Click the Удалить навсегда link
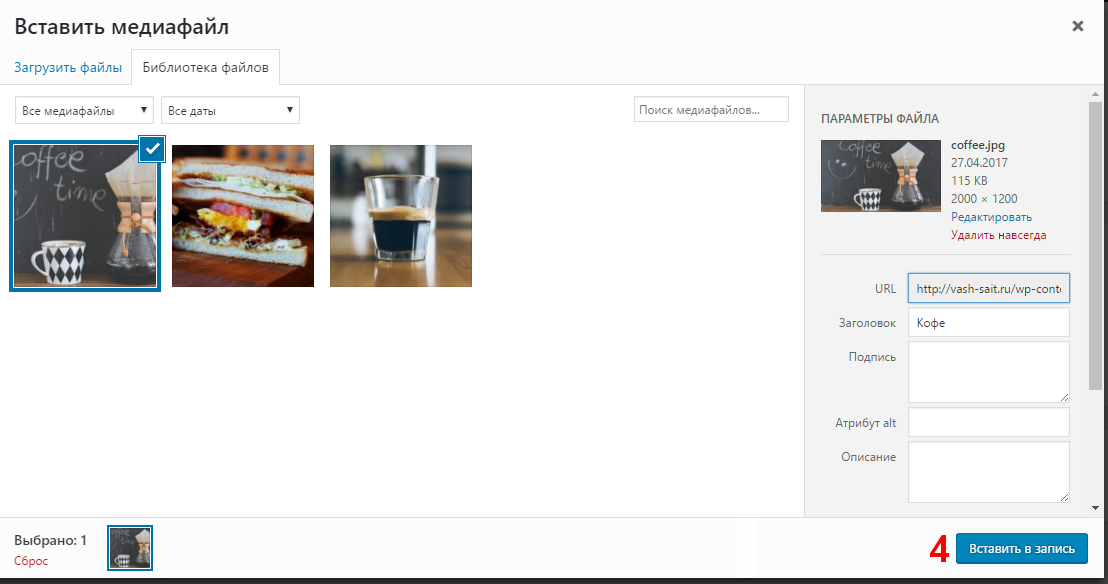Viewport: 1108px width, 584px height. (x=998, y=235)
